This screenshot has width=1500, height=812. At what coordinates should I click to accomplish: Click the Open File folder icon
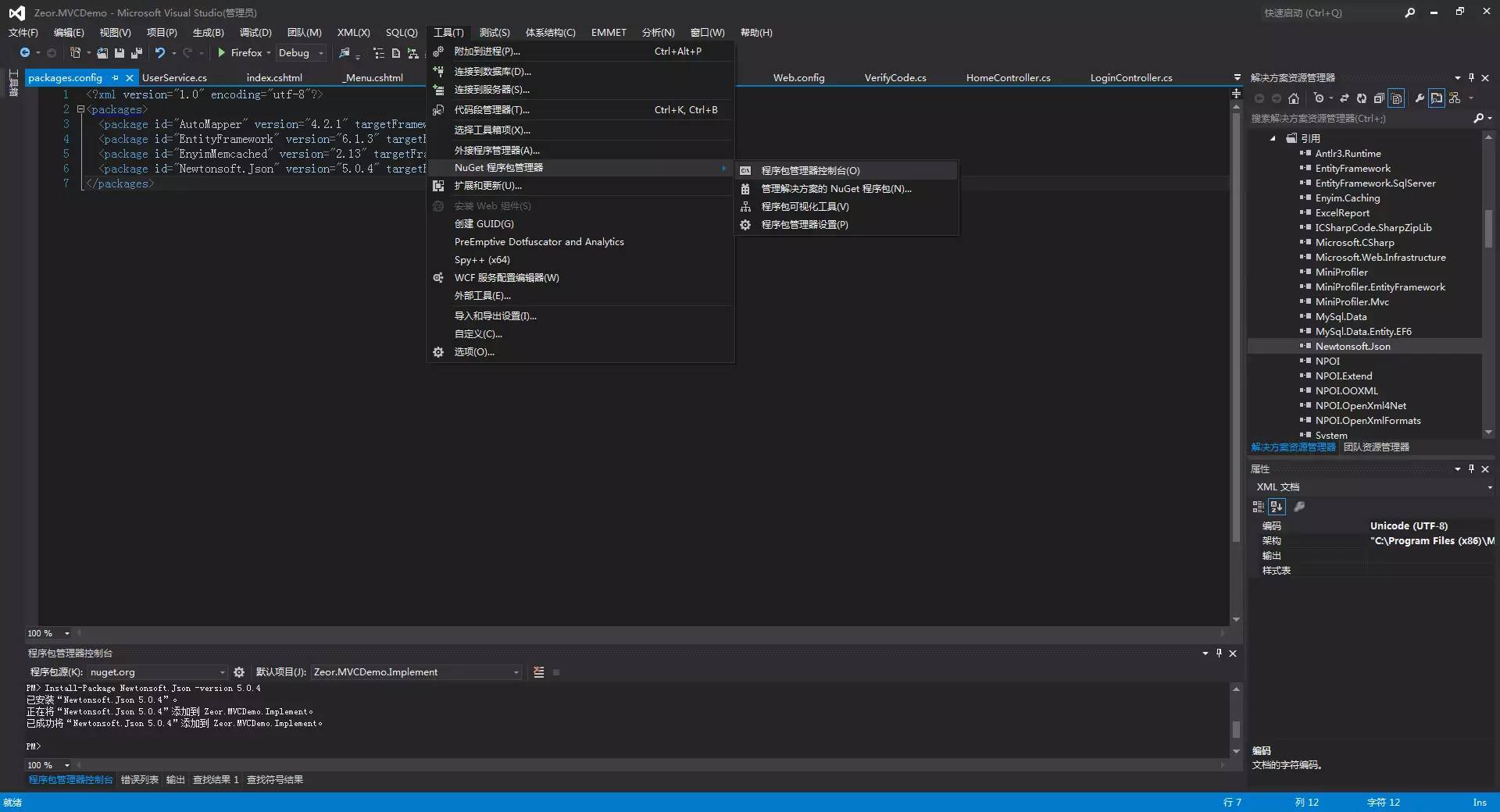pyautogui.click(x=102, y=52)
